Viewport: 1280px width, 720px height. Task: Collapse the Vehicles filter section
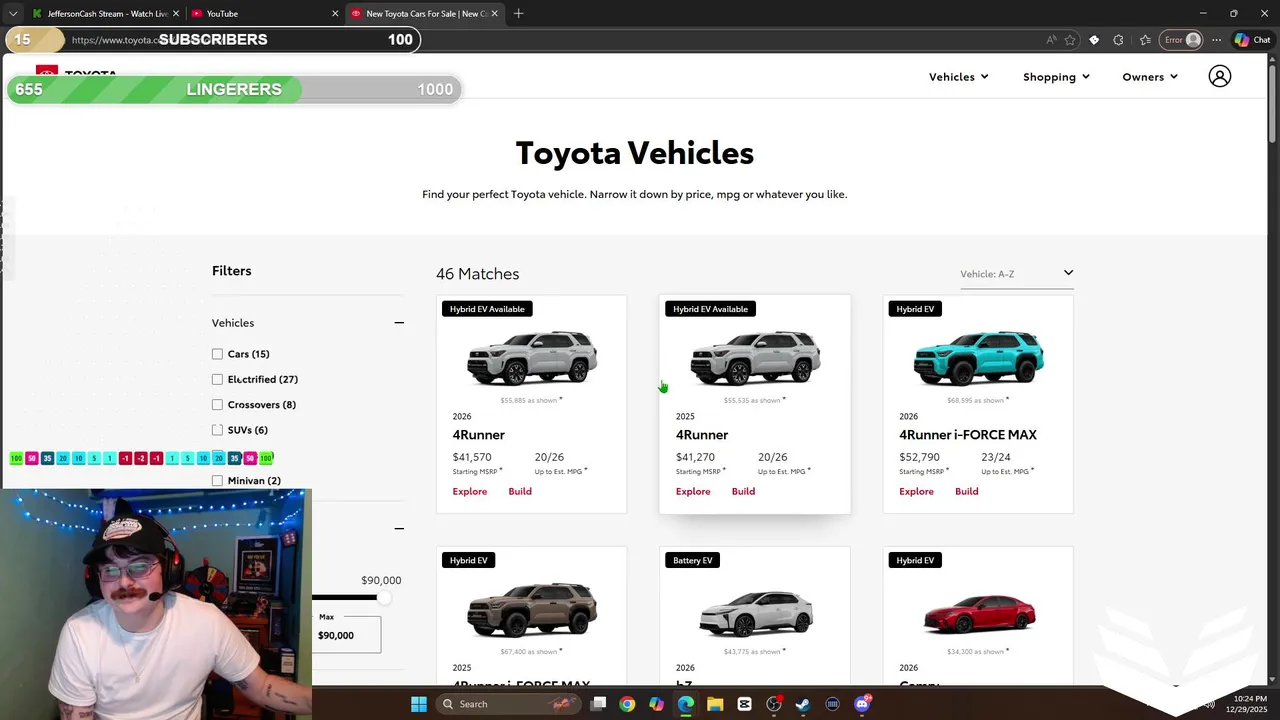[399, 323]
